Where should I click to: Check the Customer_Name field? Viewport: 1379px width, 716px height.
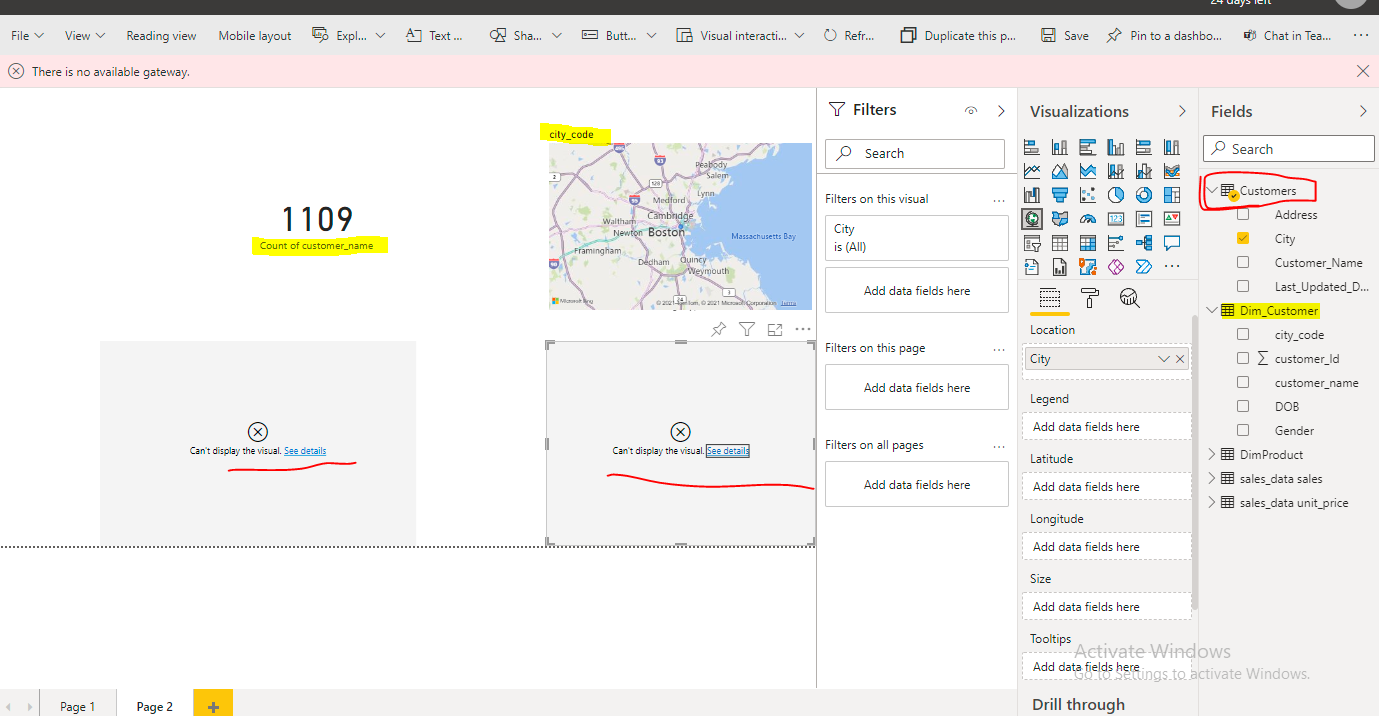tap(1243, 263)
